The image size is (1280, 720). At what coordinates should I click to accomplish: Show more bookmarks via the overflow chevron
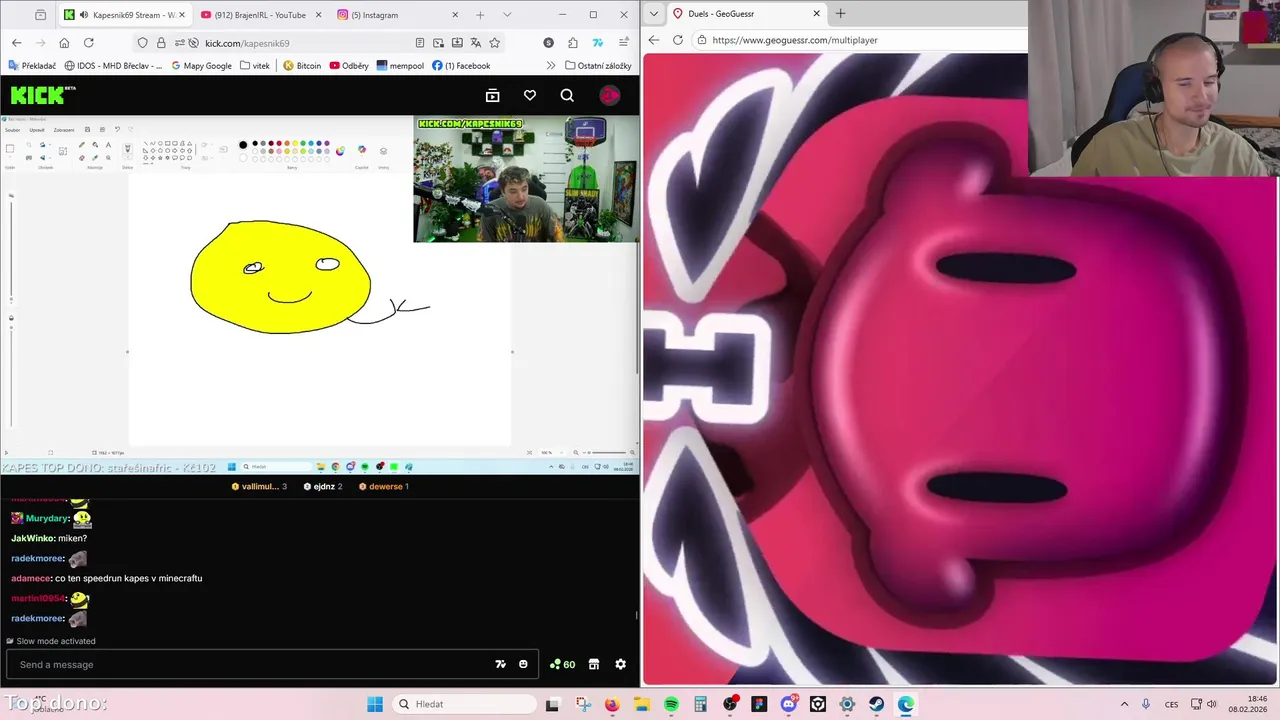pos(550,66)
